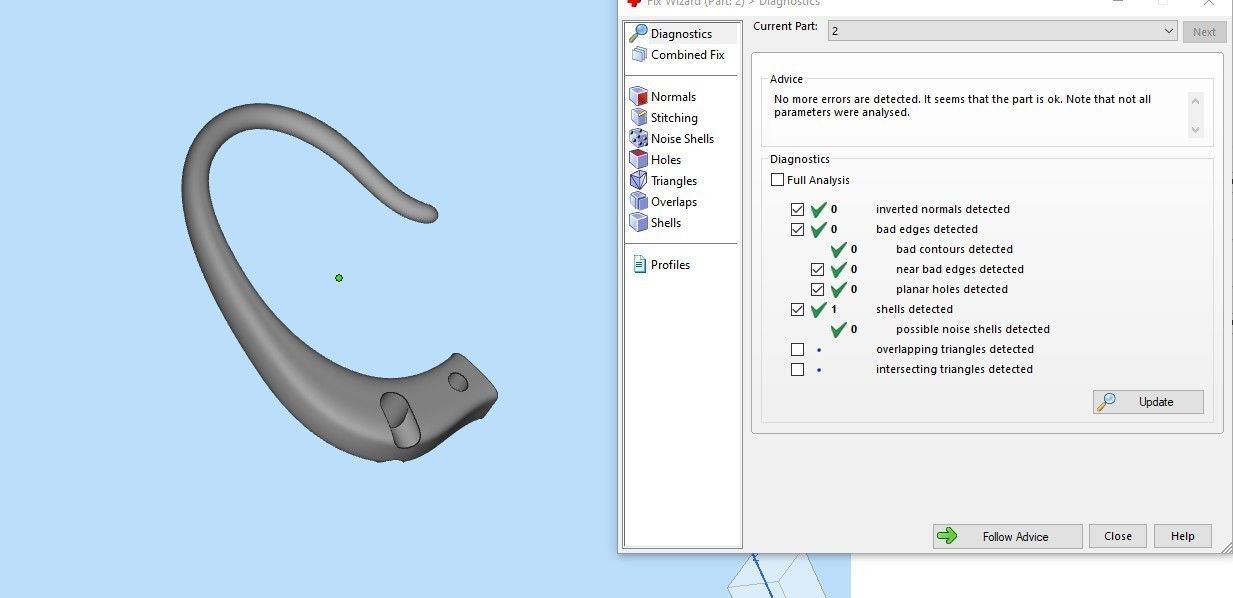
Task: Open the Stitching fixing page
Action: point(664,118)
